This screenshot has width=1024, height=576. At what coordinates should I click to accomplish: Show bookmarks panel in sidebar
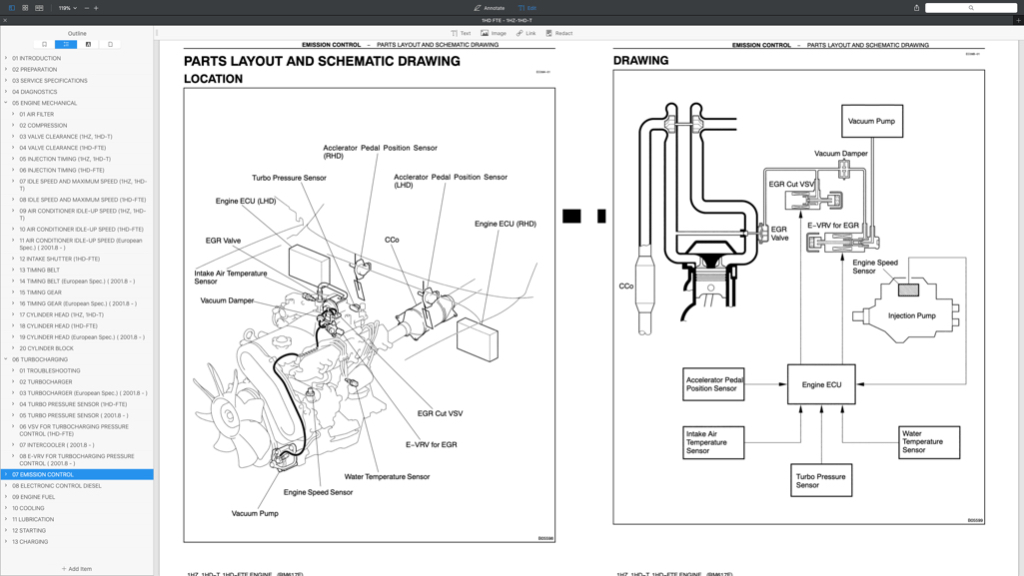point(44,44)
